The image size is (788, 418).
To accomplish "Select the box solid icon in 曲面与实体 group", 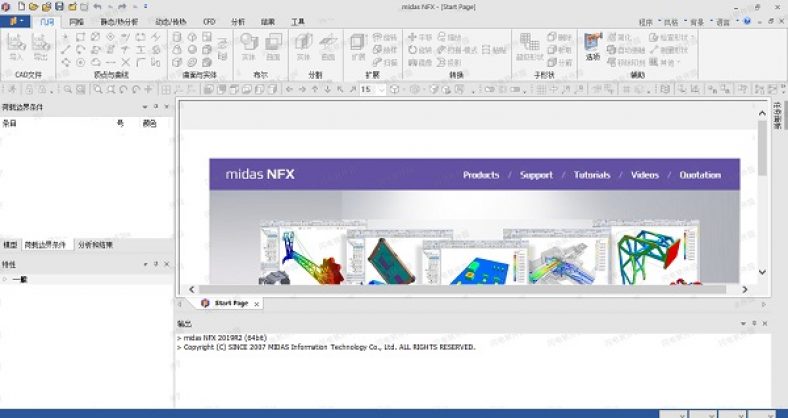I will 177,63.
